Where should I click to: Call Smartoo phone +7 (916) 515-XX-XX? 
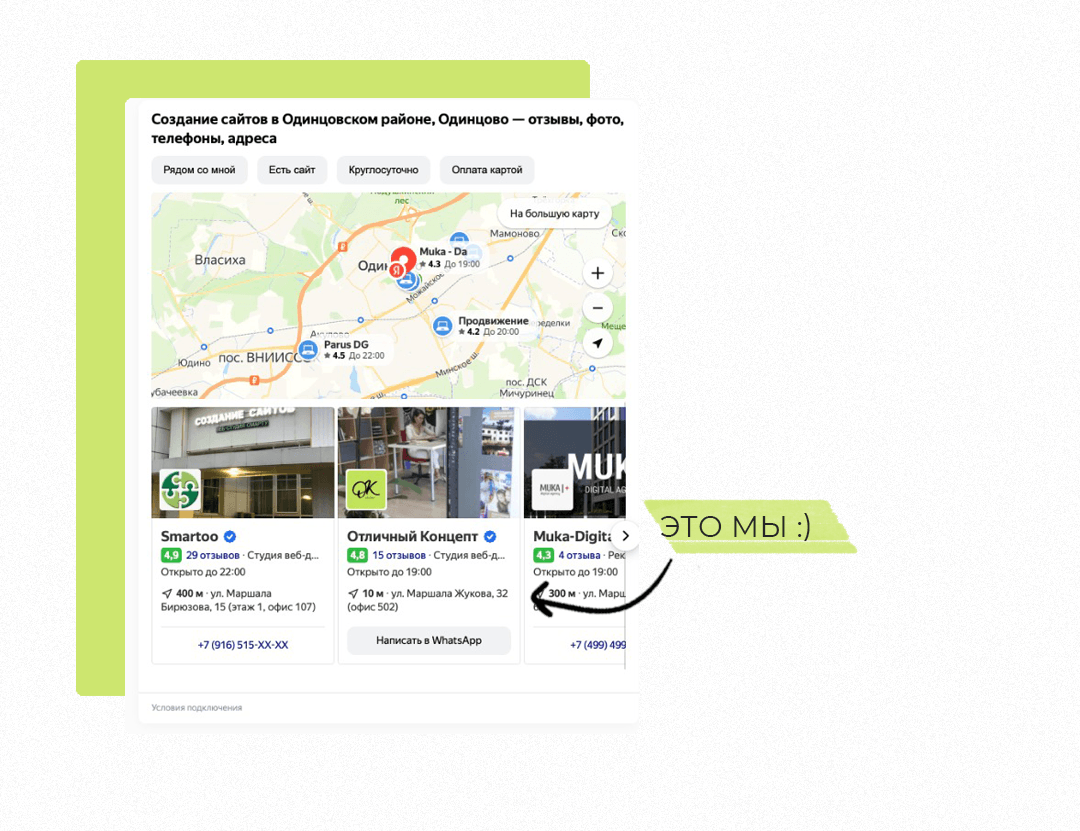coord(242,645)
